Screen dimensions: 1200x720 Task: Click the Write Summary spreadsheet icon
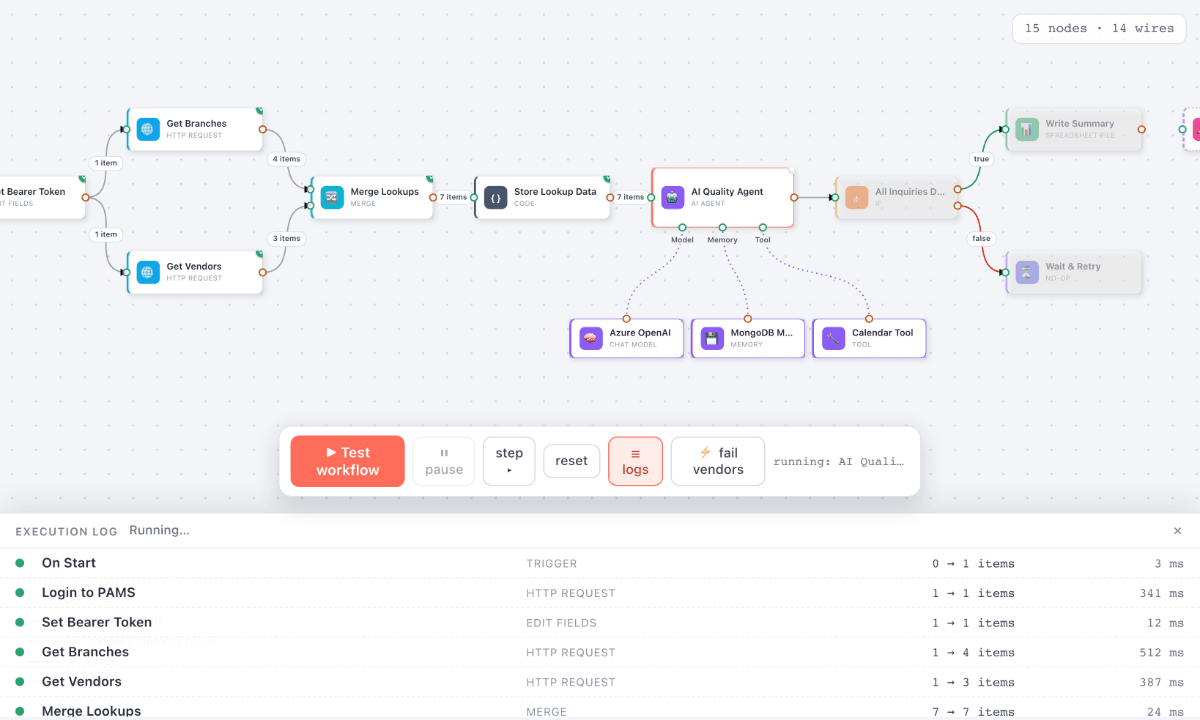pos(1028,129)
